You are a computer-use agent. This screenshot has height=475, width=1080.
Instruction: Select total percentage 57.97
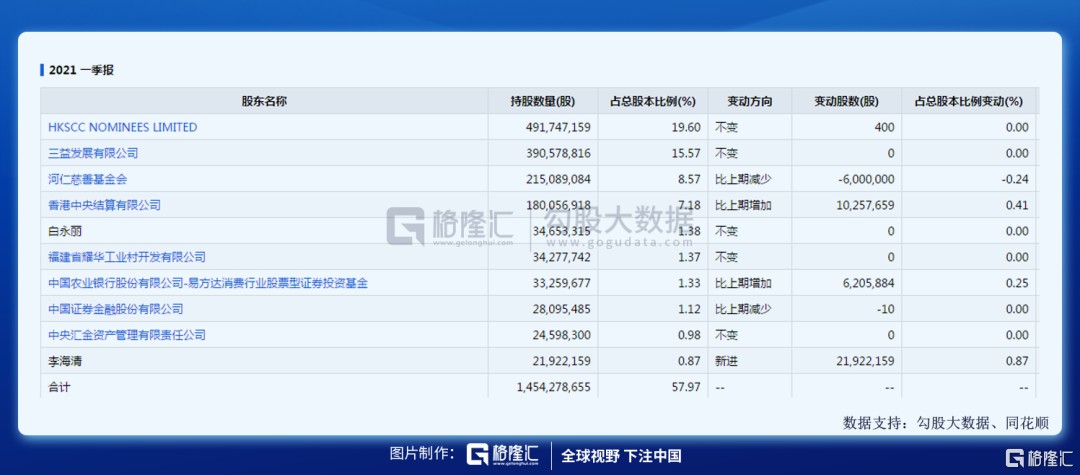click(x=688, y=387)
